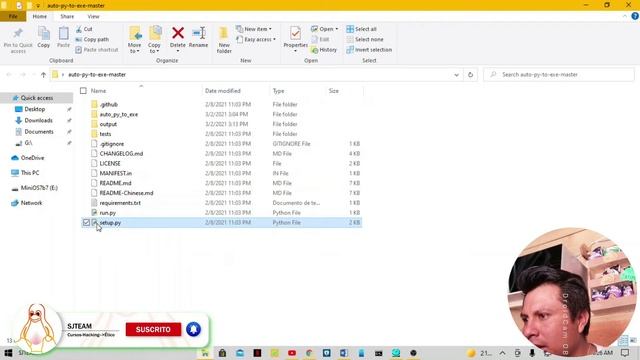Select the CHANGELOG.md file

pyautogui.click(x=121, y=153)
